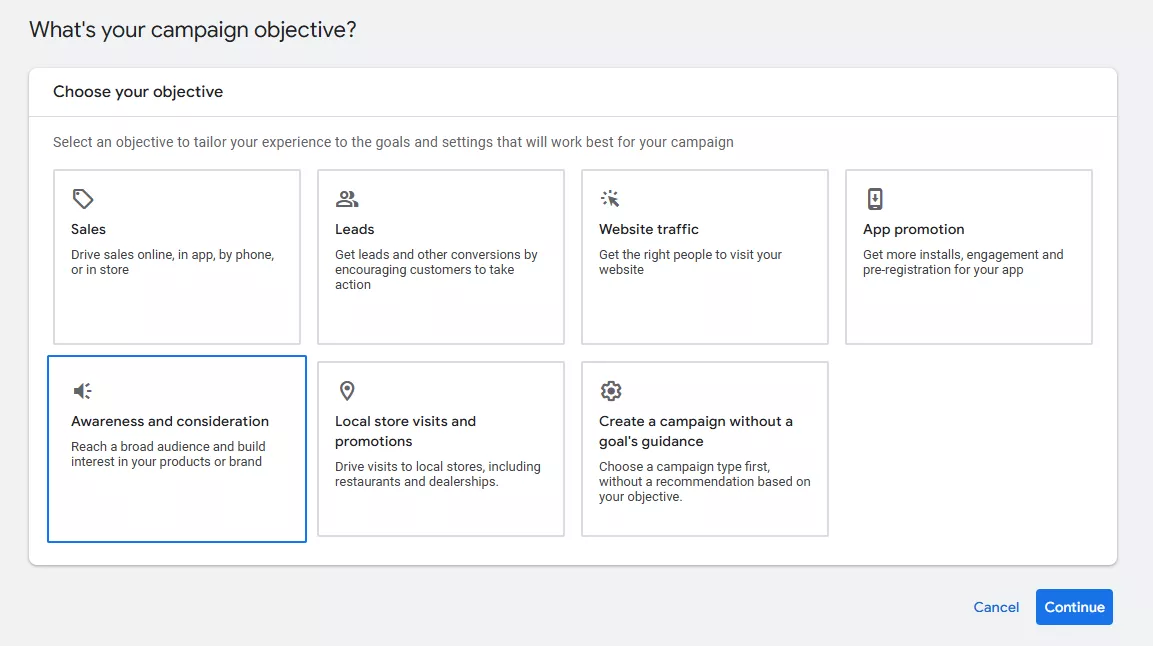Click 'Drive visits to local stores' description
Screen dimensions: 1153x646
click(x=437, y=474)
